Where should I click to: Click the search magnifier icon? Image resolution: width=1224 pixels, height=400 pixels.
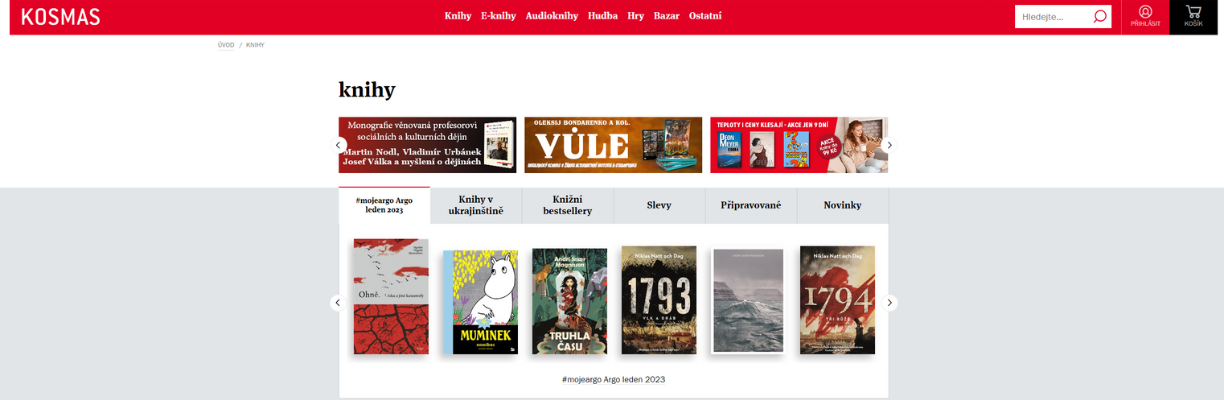coord(1100,16)
